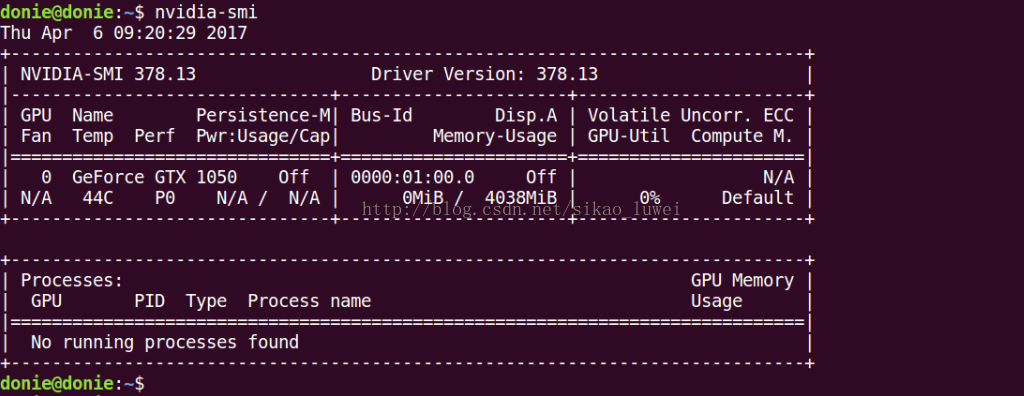
Task: Click the 0% GPU-Util value
Action: [649, 198]
